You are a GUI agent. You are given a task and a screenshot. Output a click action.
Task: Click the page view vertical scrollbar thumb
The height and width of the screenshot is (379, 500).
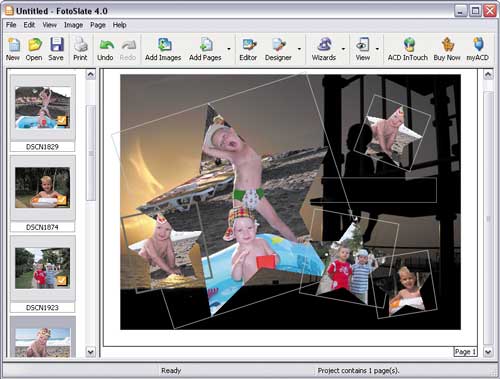pyautogui.click(x=488, y=219)
